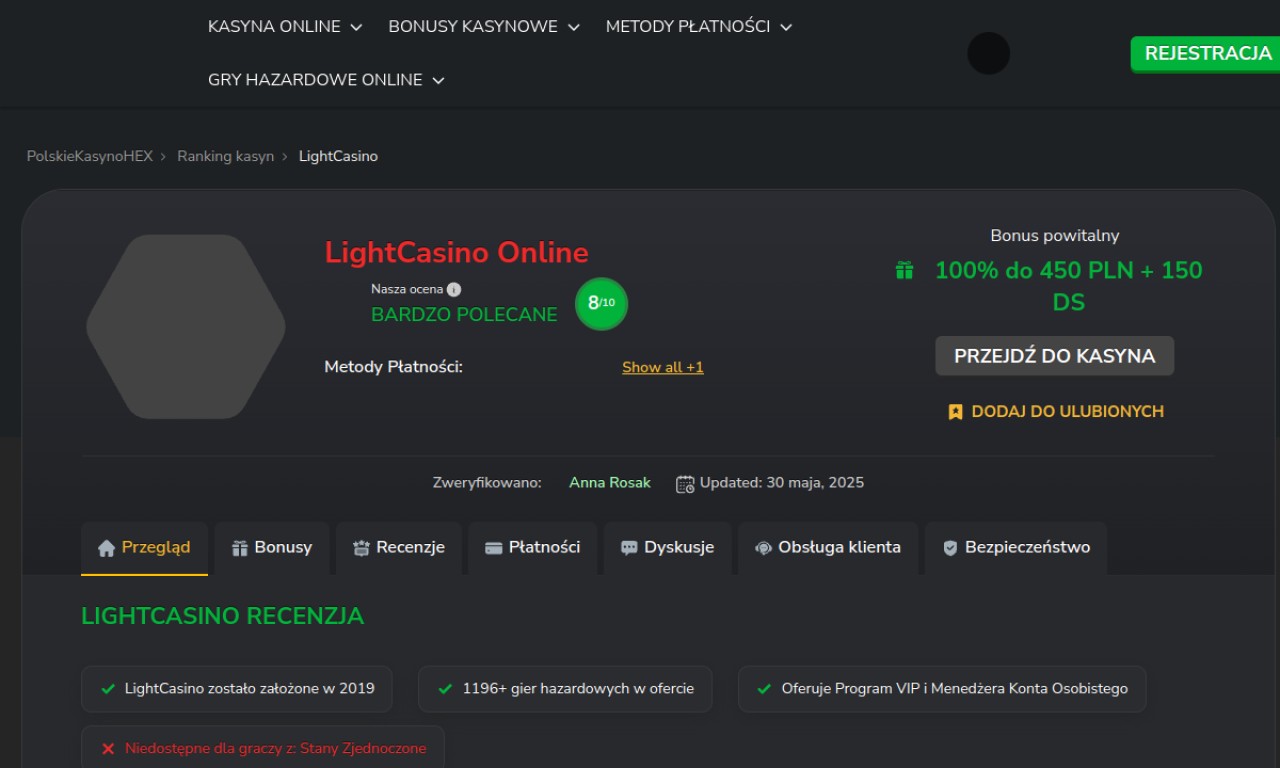This screenshot has width=1280, height=768.
Task: Switch to the Recenzje tab
Action: point(398,548)
